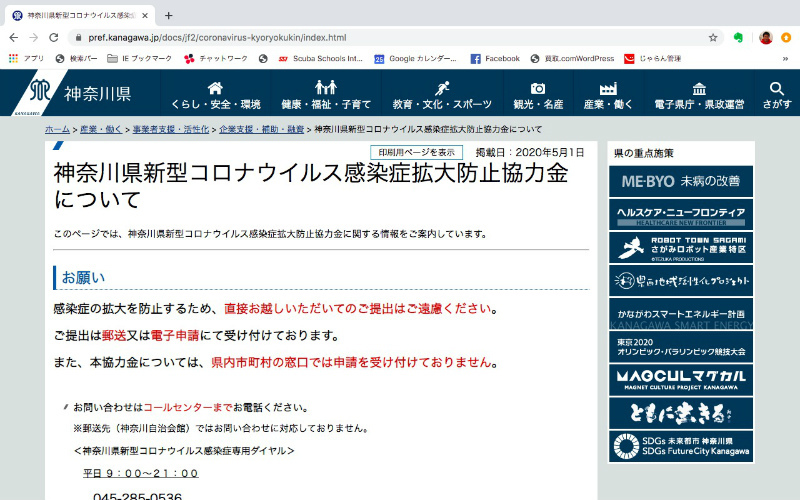Open 観光・名産 menu
Viewport: 800px width, 500px height.
[538, 95]
